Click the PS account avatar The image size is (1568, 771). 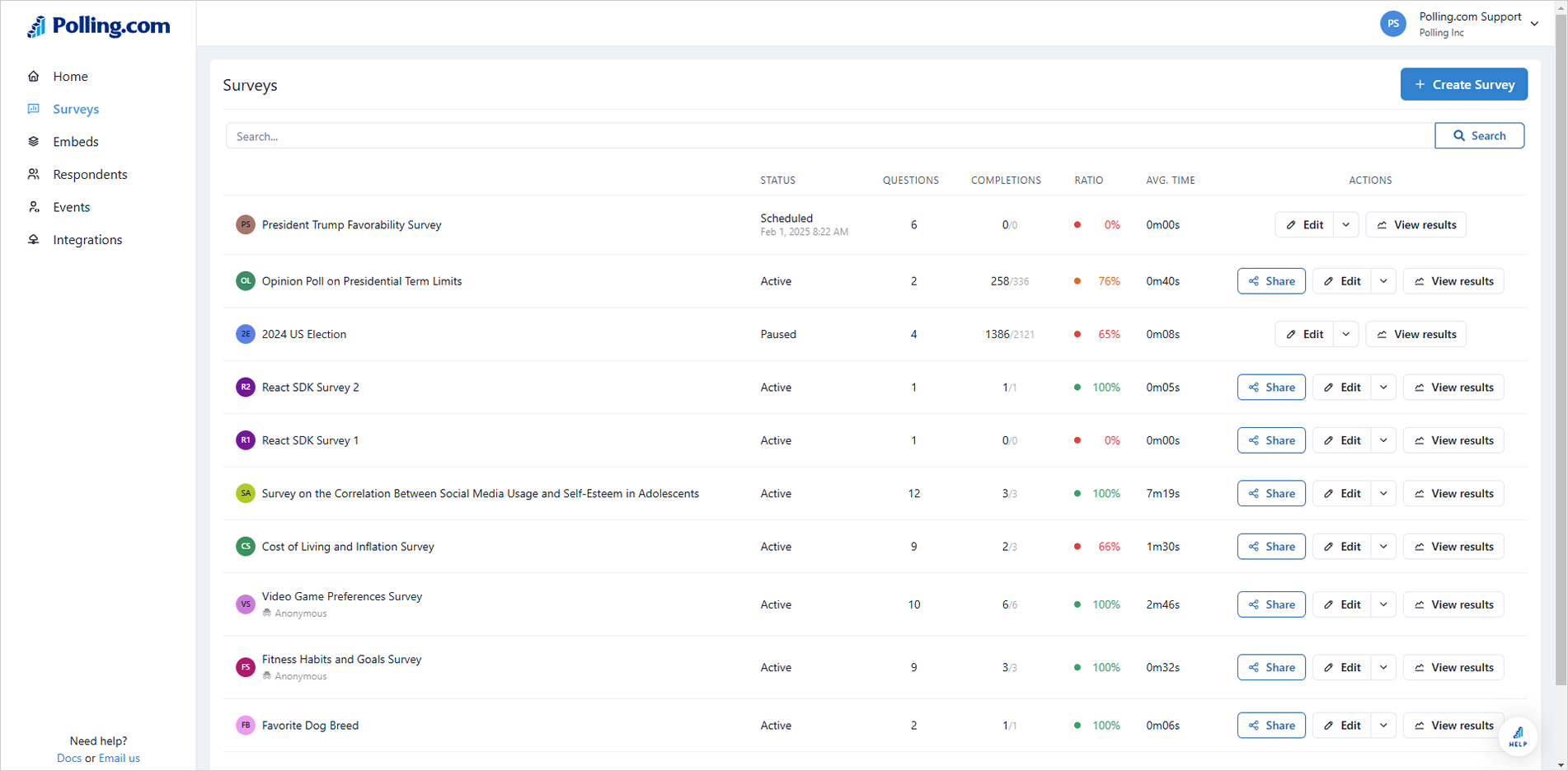coord(1393,24)
